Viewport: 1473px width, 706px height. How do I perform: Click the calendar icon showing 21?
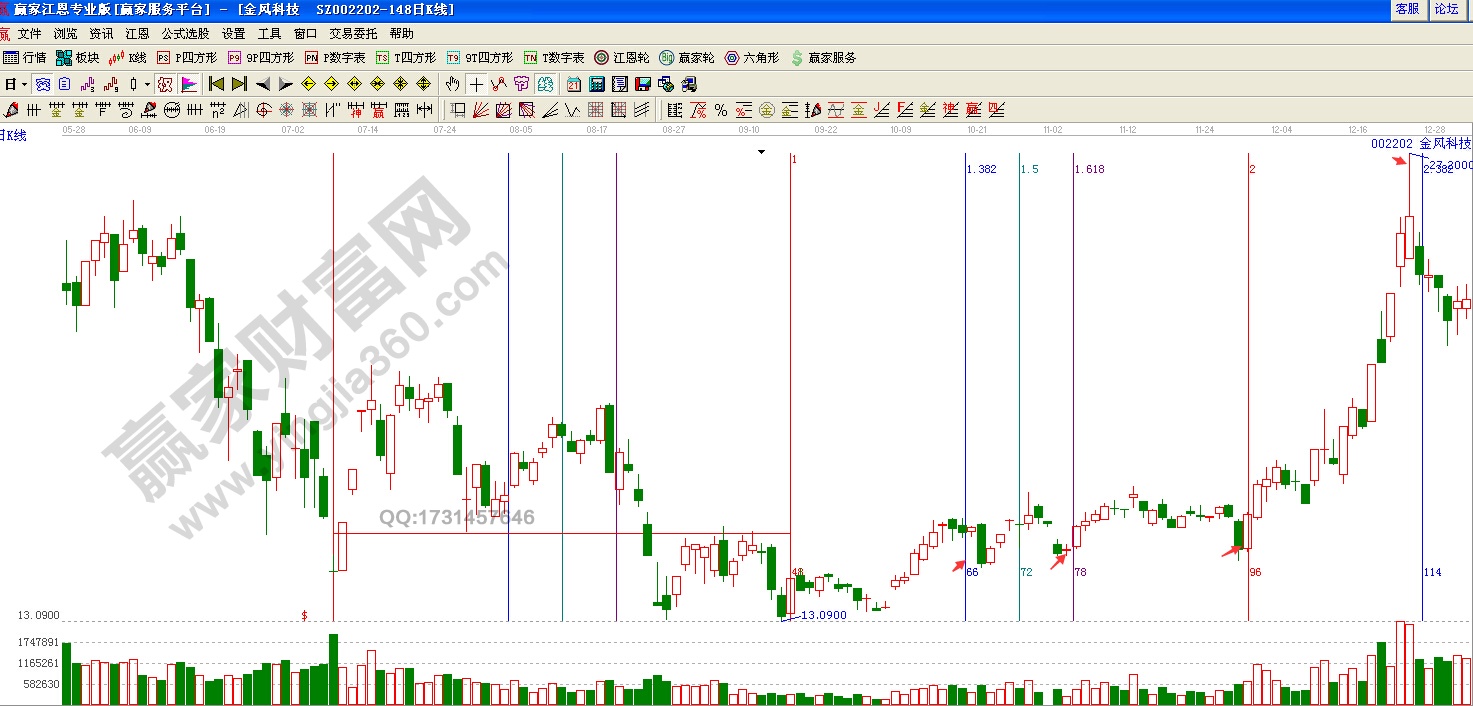pyautogui.click(x=574, y=84)
